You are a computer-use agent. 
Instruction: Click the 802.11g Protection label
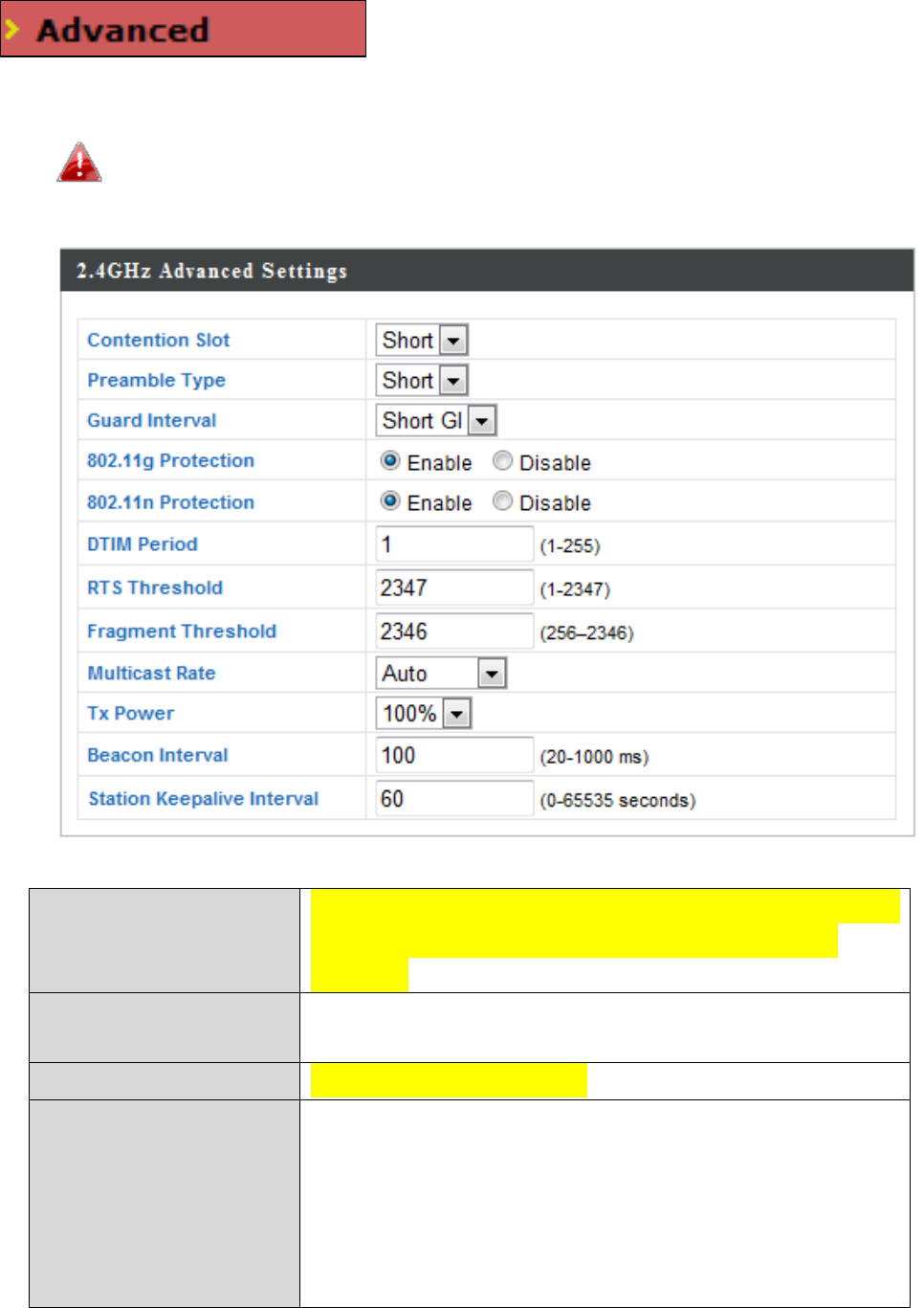(x=171, y=461)
